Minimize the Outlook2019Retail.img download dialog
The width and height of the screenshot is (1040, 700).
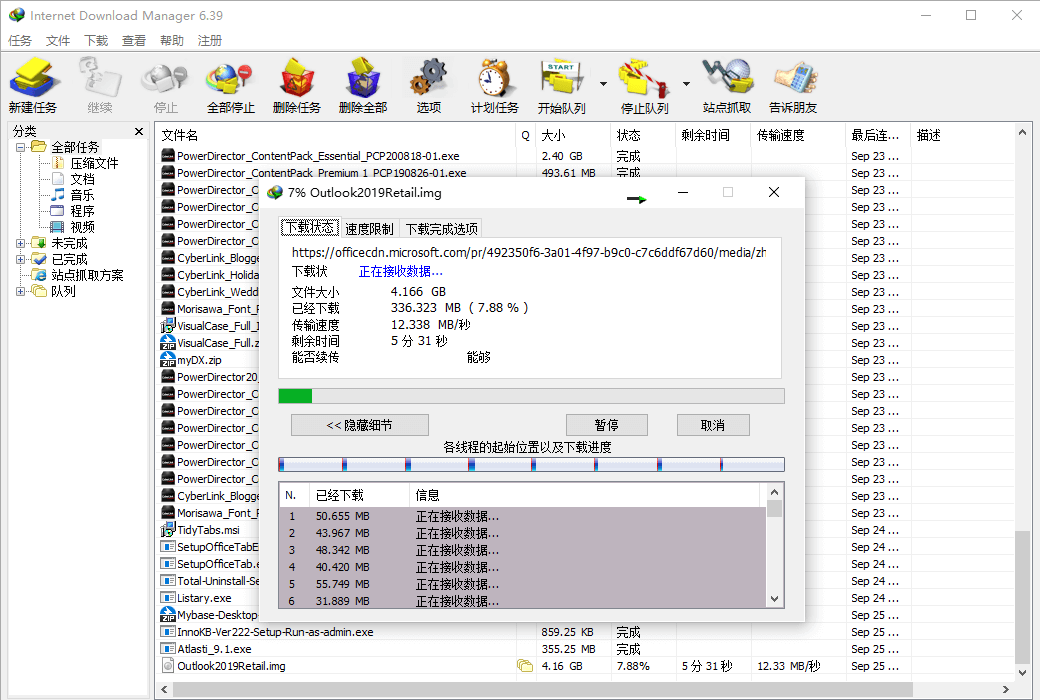click(x=682, y=192)
